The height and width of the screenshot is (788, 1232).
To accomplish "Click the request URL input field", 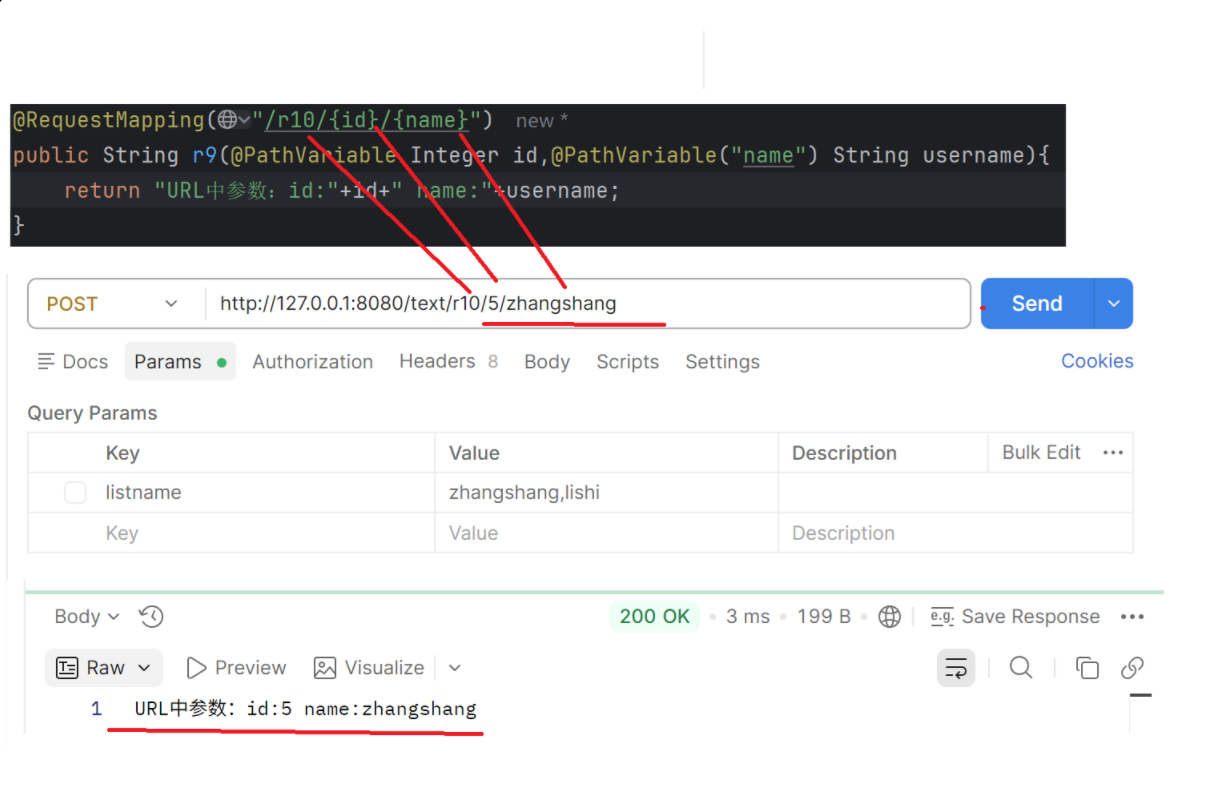I will click(588, 304).
